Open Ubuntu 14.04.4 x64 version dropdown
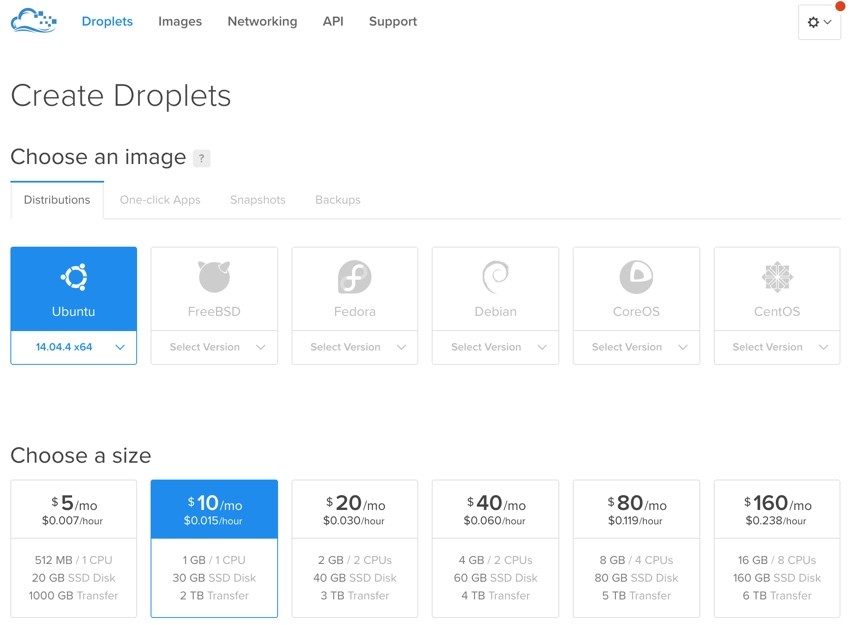This screenshot has height=625, width=850. tap(74, 347)
